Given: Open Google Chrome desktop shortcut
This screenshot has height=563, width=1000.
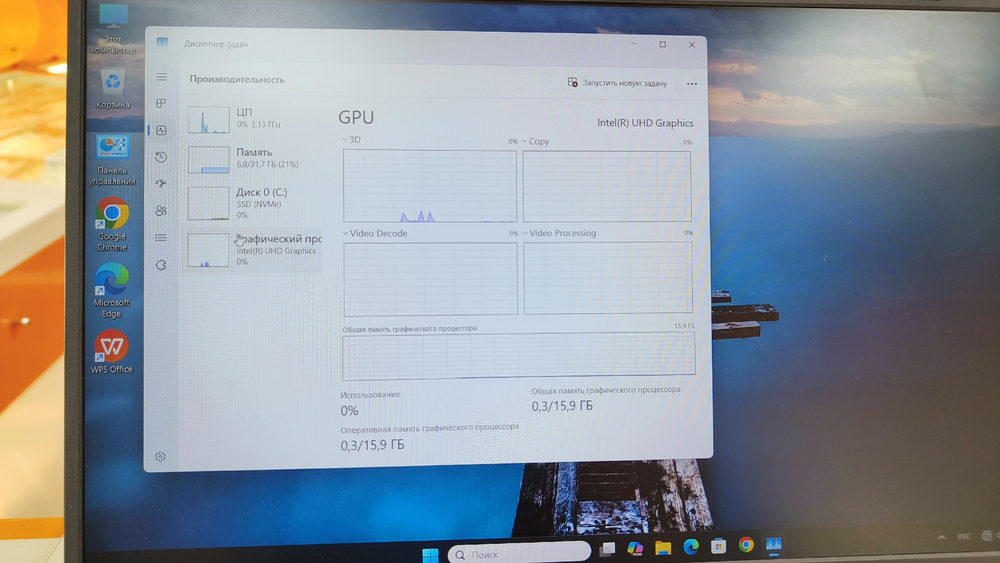Looking at the screenshot, I should (x=112, y=224).
